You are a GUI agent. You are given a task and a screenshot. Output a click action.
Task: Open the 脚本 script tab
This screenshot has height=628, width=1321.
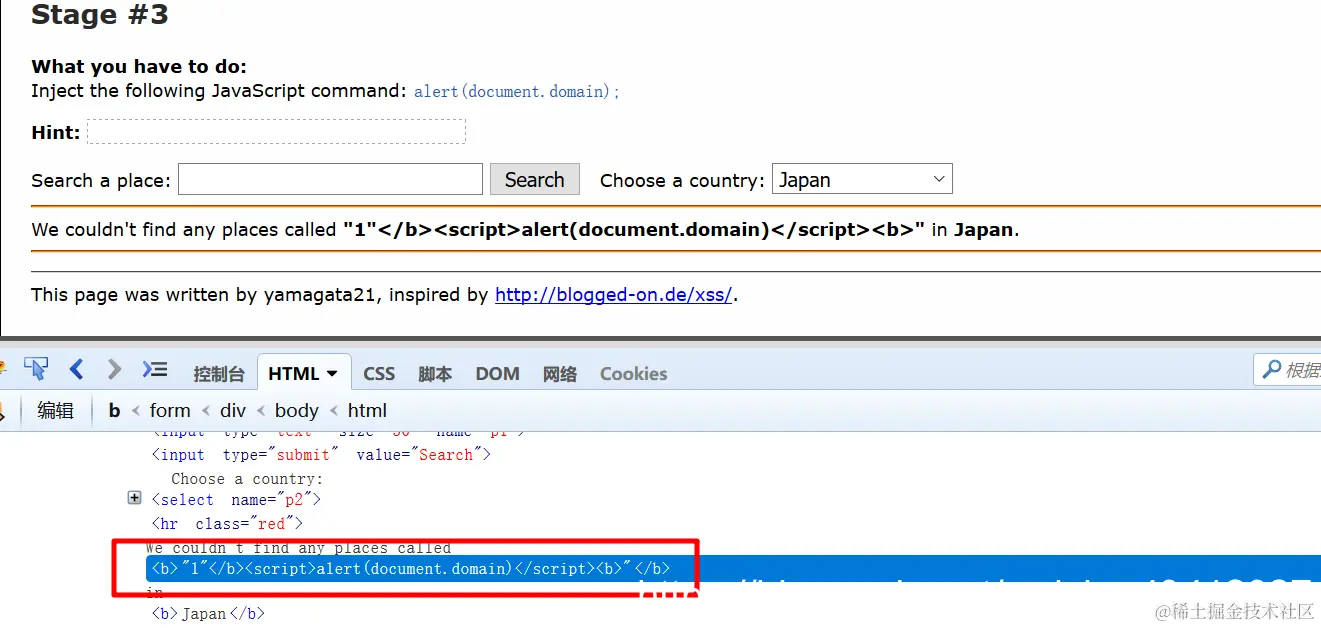pyautogui.click(x=435, y=374)
